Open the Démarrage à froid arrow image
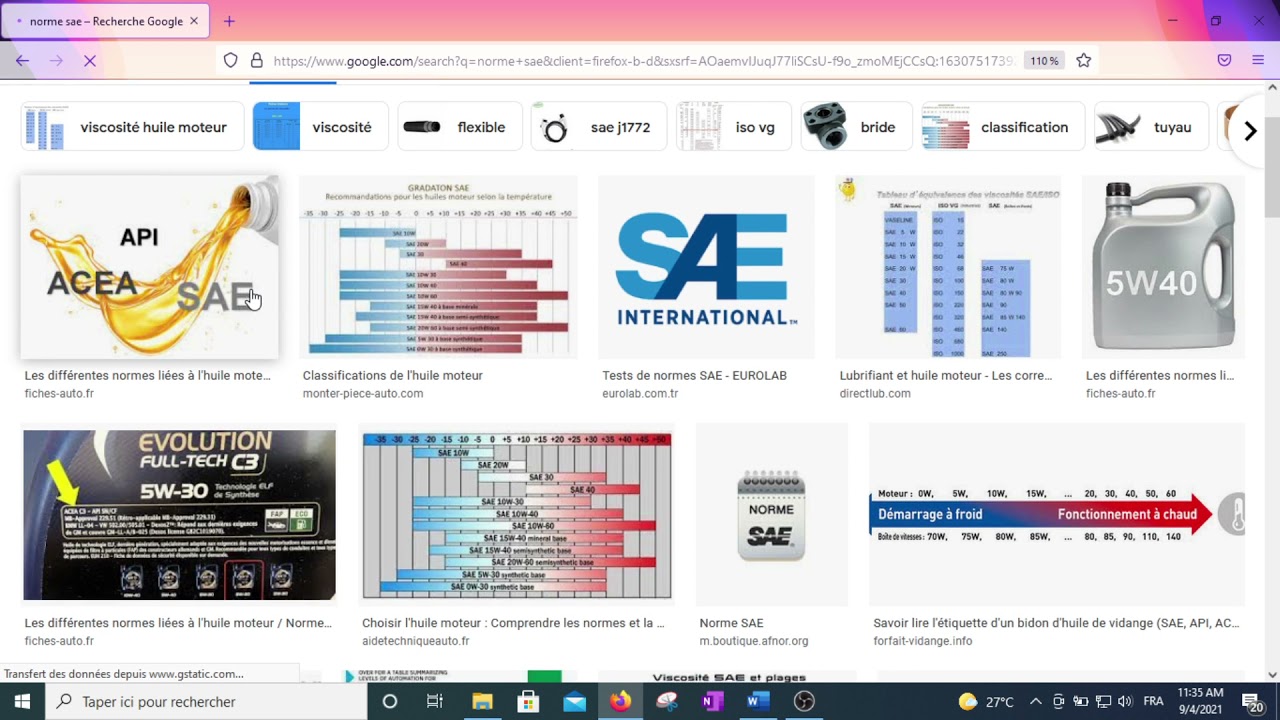This screenshot has height=720, width=1280. (1057, 515)
